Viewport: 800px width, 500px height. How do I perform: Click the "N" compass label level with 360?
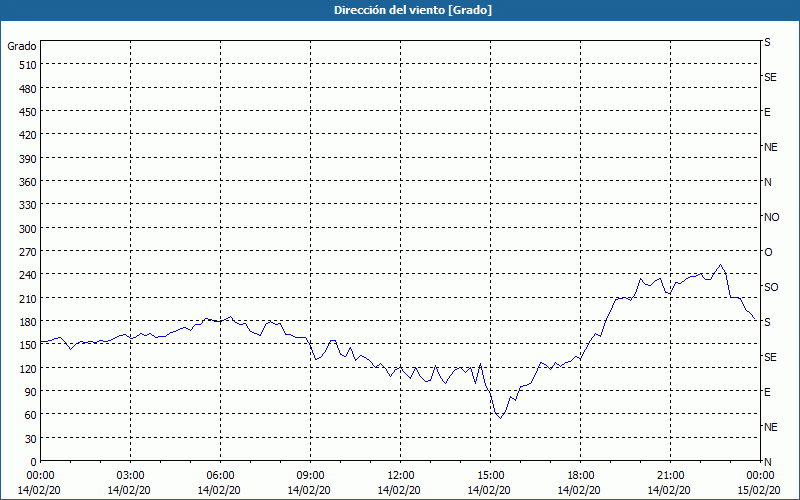tap(767, 182)
